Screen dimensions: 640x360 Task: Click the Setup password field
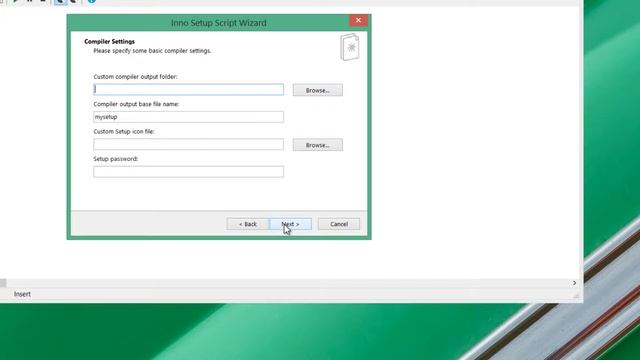pos(188,171)
